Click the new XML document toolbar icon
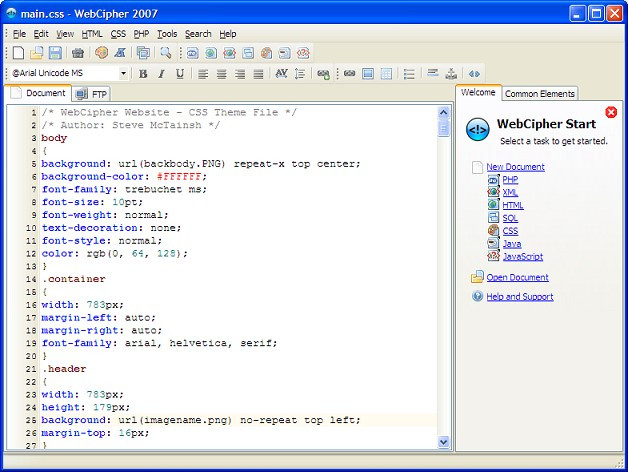 [x=229, y=53]
